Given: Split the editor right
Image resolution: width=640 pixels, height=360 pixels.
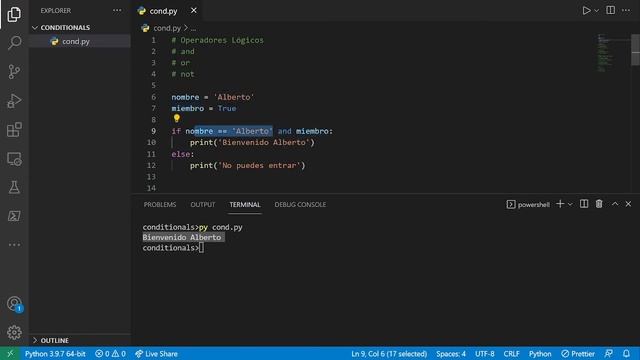Looking at the screenshot, I should (610, 11).
